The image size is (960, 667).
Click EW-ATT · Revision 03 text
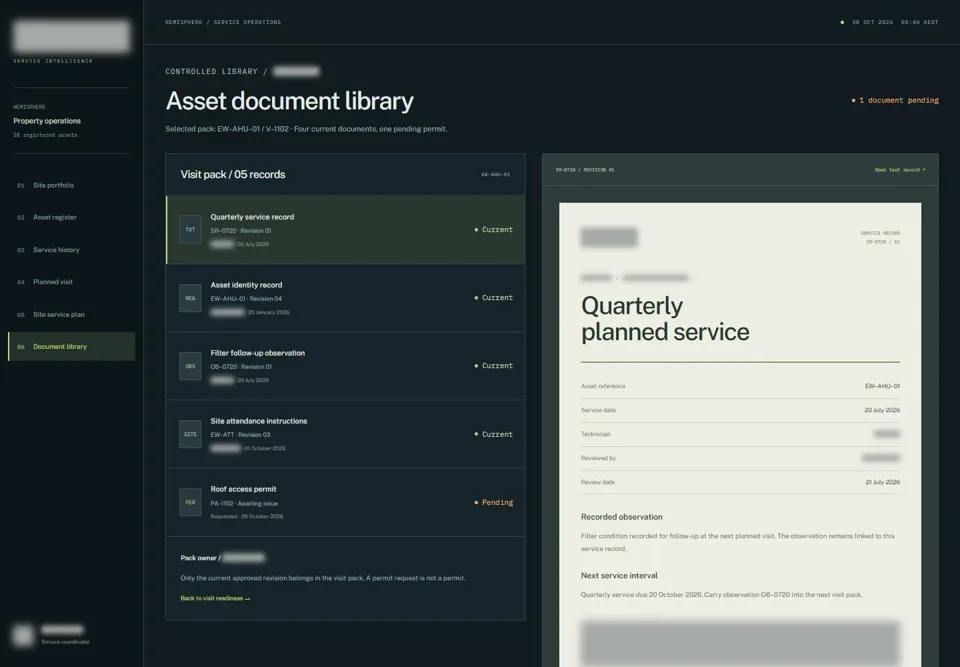click(x=240, y=435)
